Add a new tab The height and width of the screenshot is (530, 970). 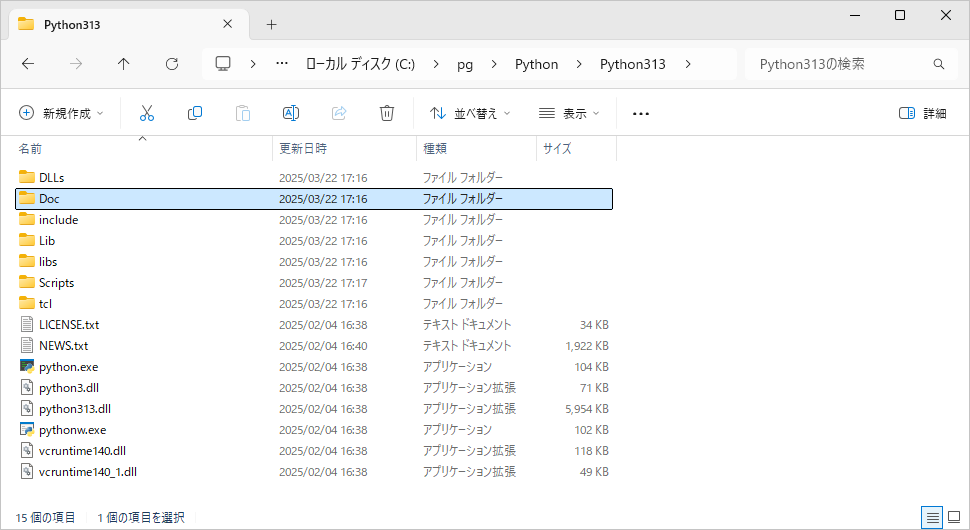tap(271, 25)
